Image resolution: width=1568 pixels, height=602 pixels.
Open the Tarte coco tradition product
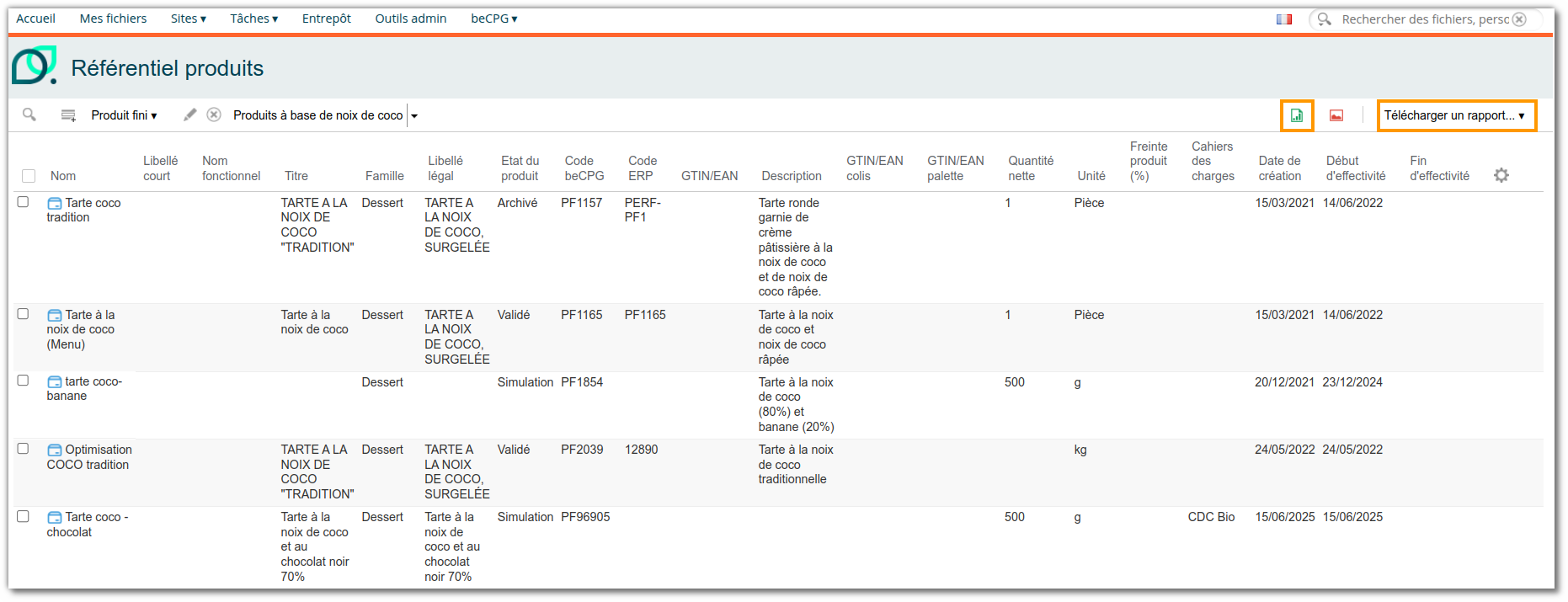(x=83, y=210)
